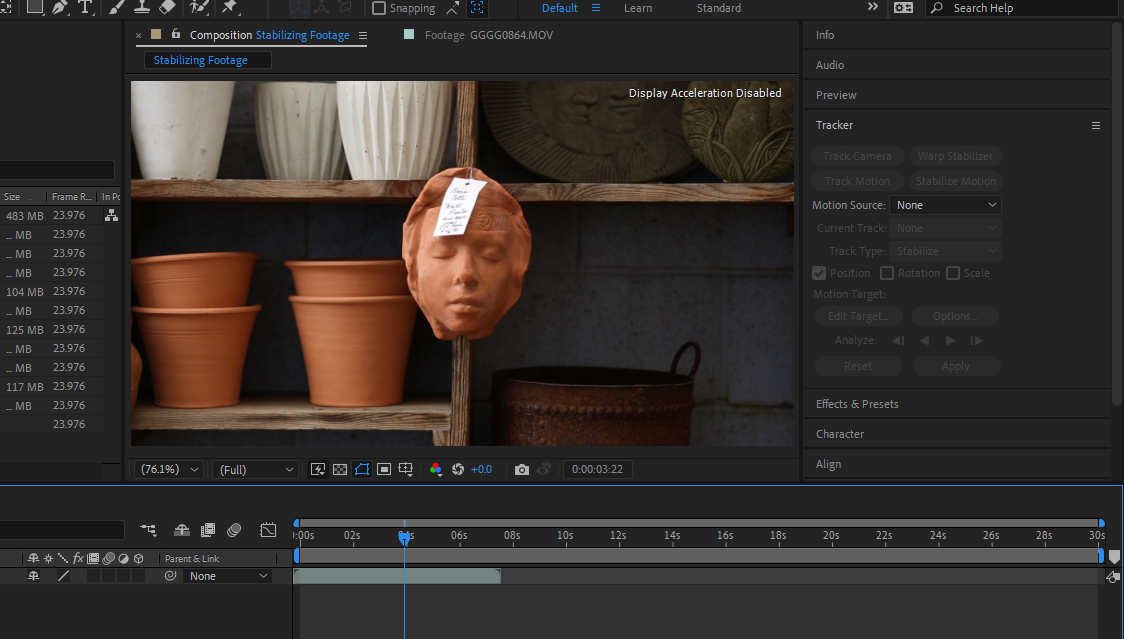The width and height of the screenshot is (1124, 639).
Task: Expand the Effects & Presets panel
Action: click(857, 404)
